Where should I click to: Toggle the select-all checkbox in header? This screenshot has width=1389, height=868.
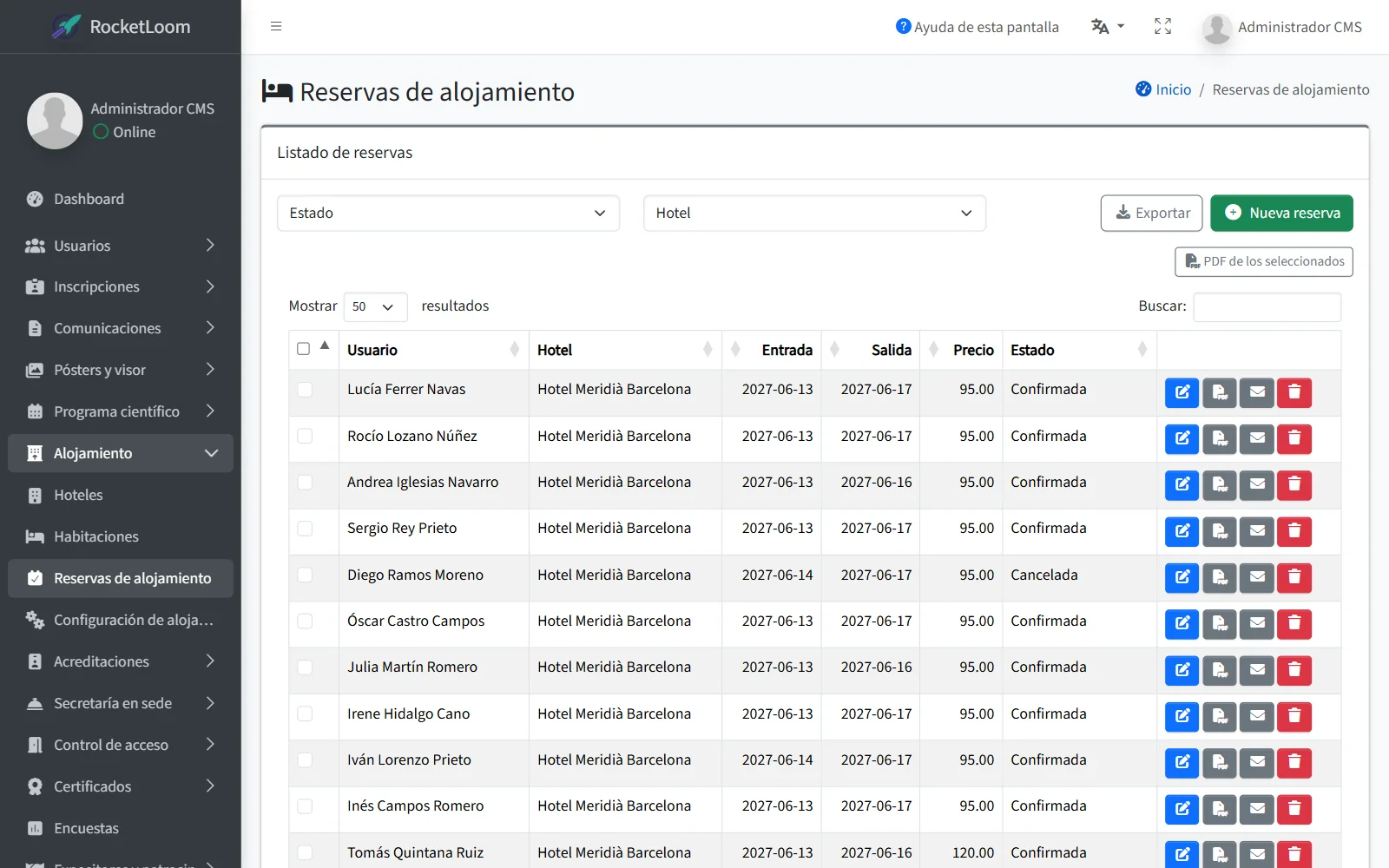(x=303, y=349)
